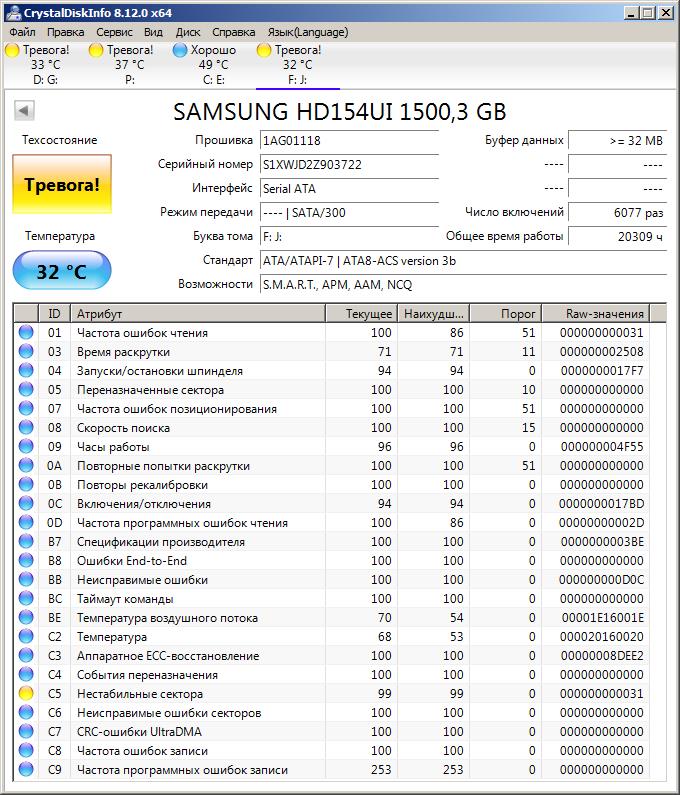Click the status icon of attribute 0C
680x795 pixels.
(x=26, y=503)
